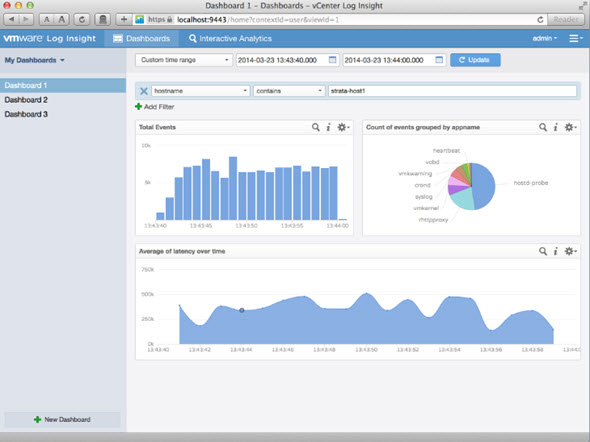The width and height of the screenshot is (590, 442).
Task: Click the heartbeat pie label
Action: point(446,150)
